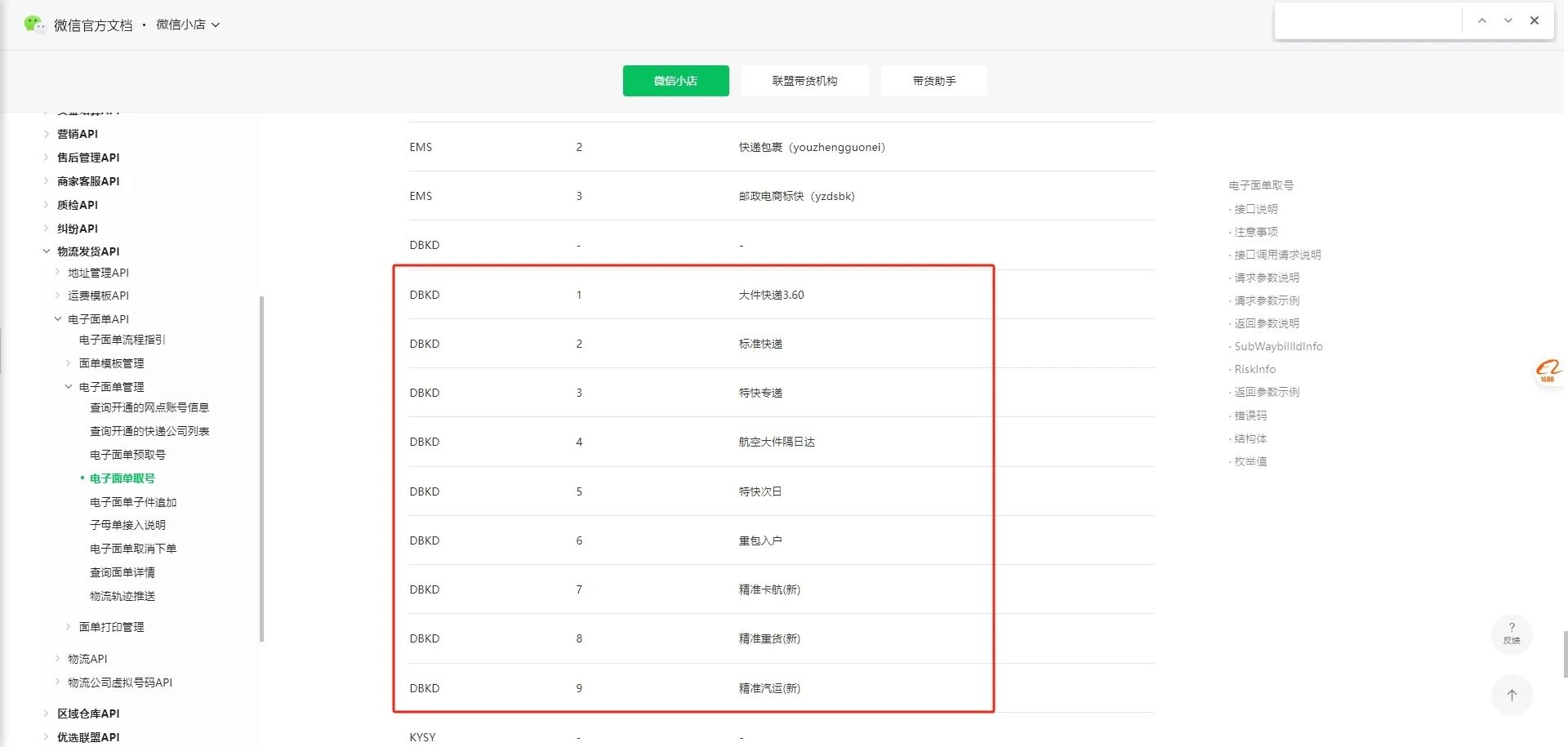Screen dimensions: 1568x747
Task: Open the 反馈 feedback button
Action: tap(1512, 634)
